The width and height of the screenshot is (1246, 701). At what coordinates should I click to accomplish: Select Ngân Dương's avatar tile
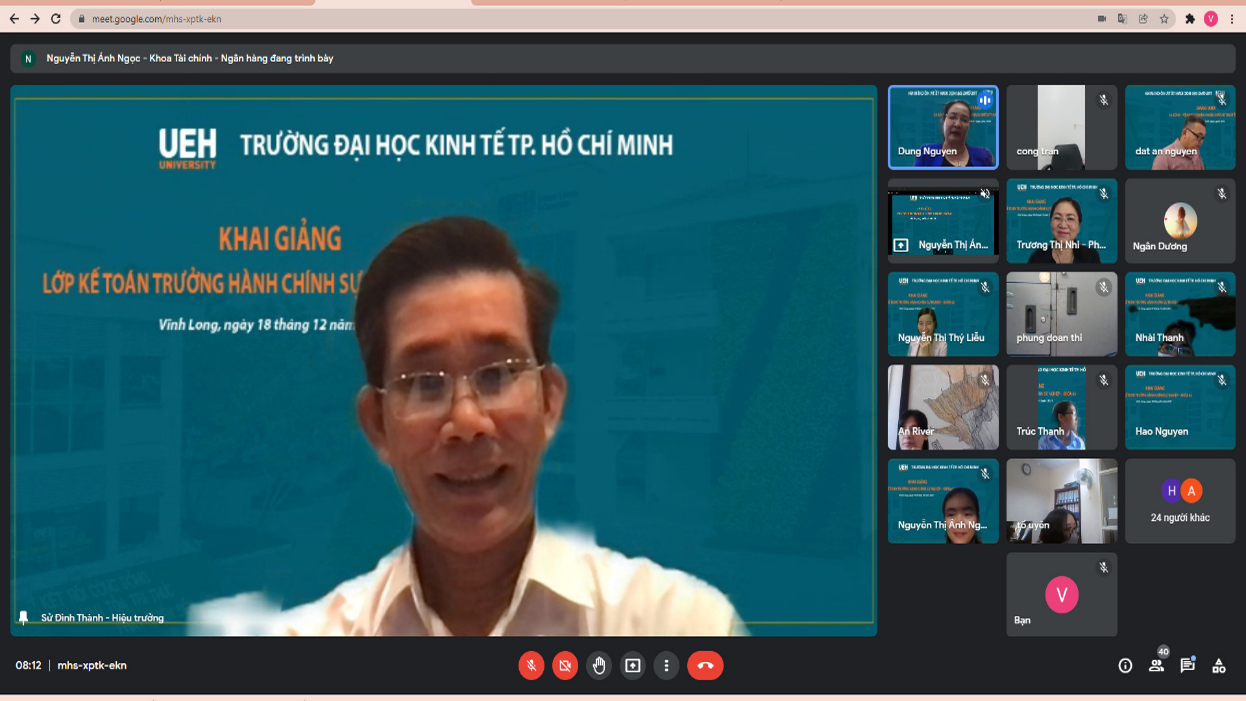point(1180,221)
